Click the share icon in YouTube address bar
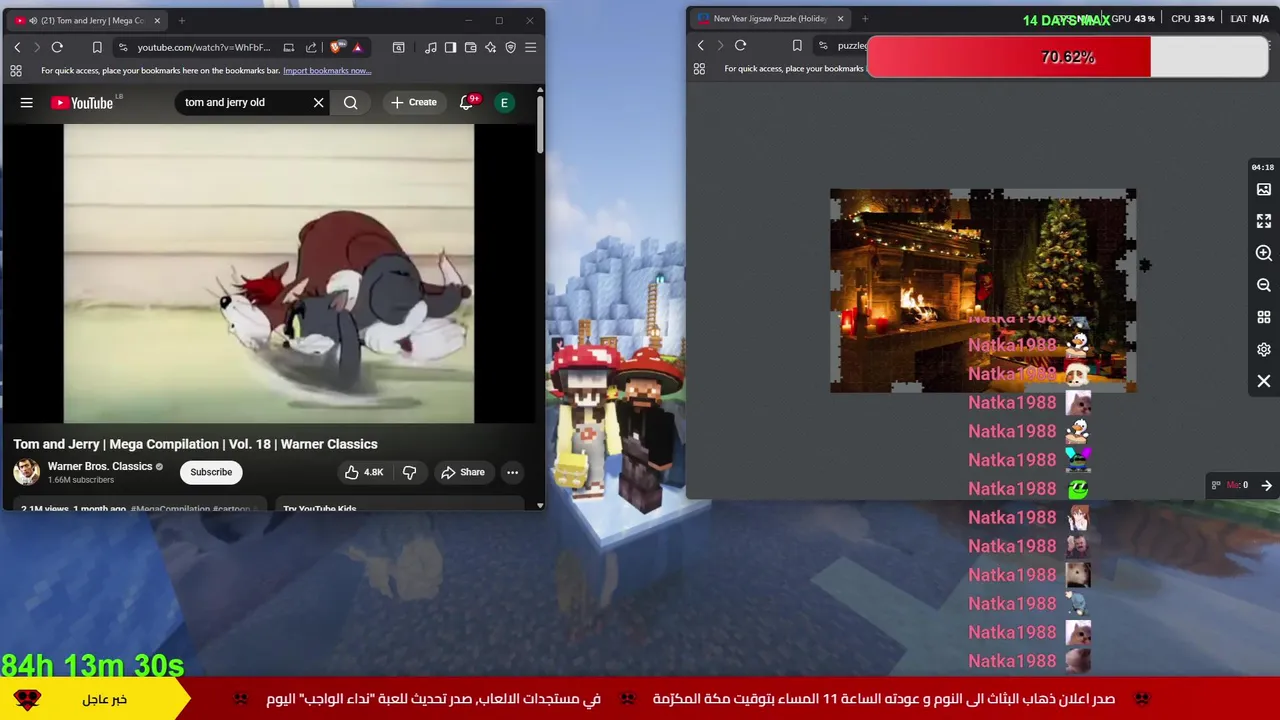Viewport: 1280px width, 720px height. (x=311, y=47)
